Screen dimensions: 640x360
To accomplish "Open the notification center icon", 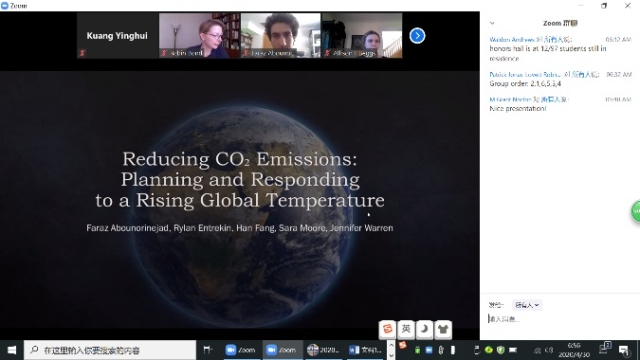I will coord(624,350).
